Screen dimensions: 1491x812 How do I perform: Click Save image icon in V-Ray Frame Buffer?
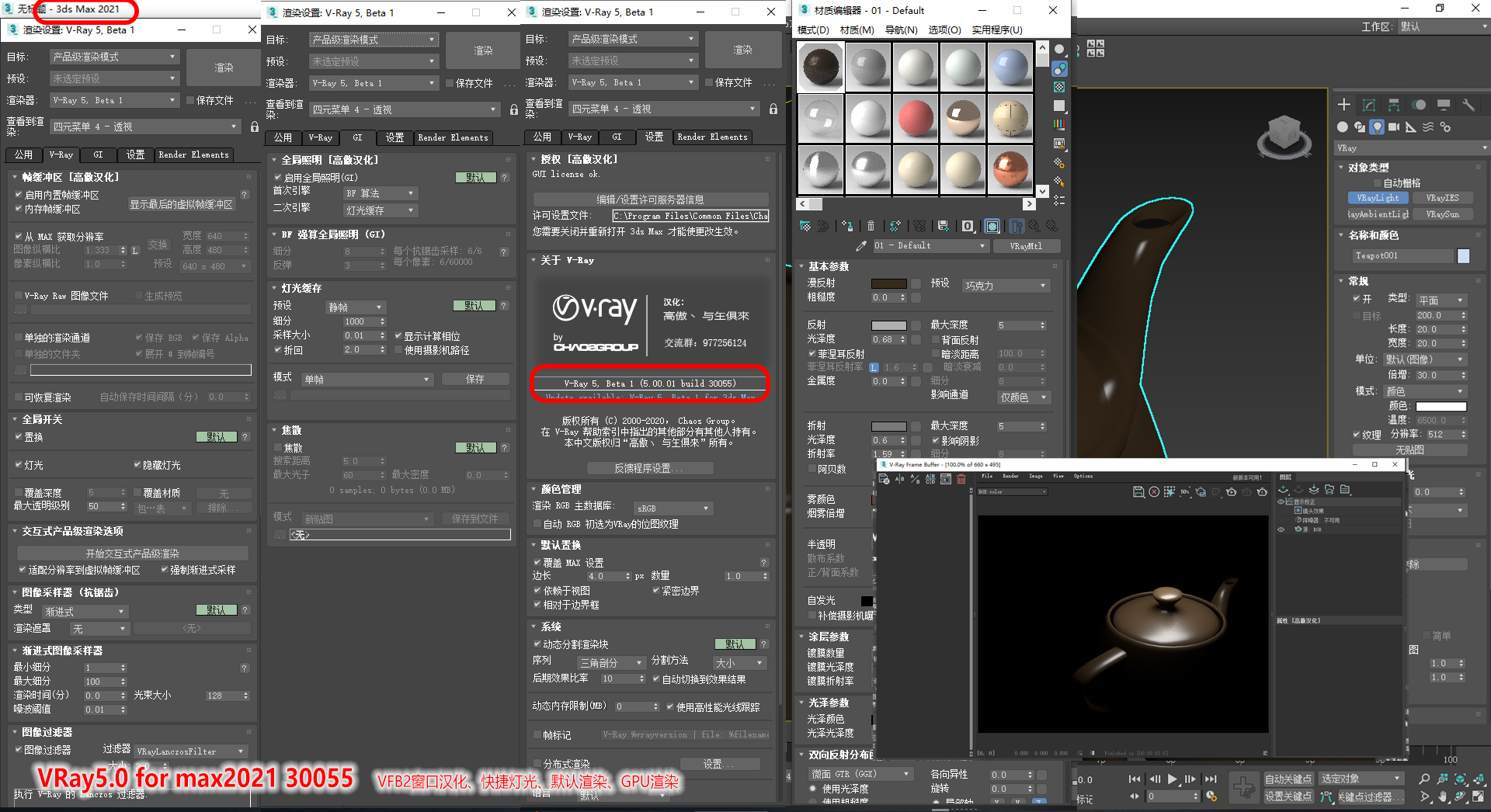pos(1138,491)
